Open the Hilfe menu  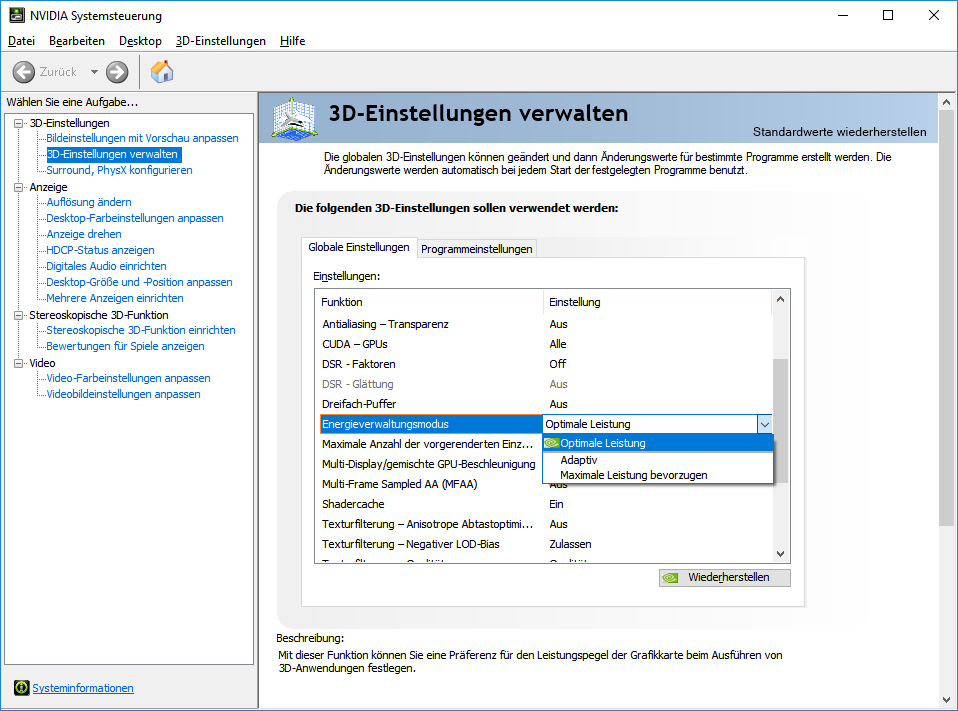click(x=293, y=41)
